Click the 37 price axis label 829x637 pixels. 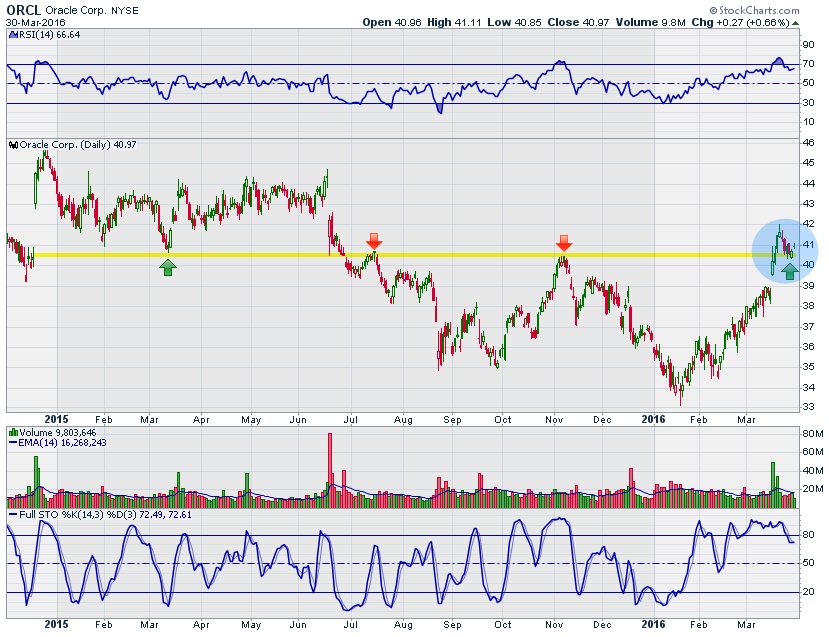pyautogui.click(x=808, y=326)
